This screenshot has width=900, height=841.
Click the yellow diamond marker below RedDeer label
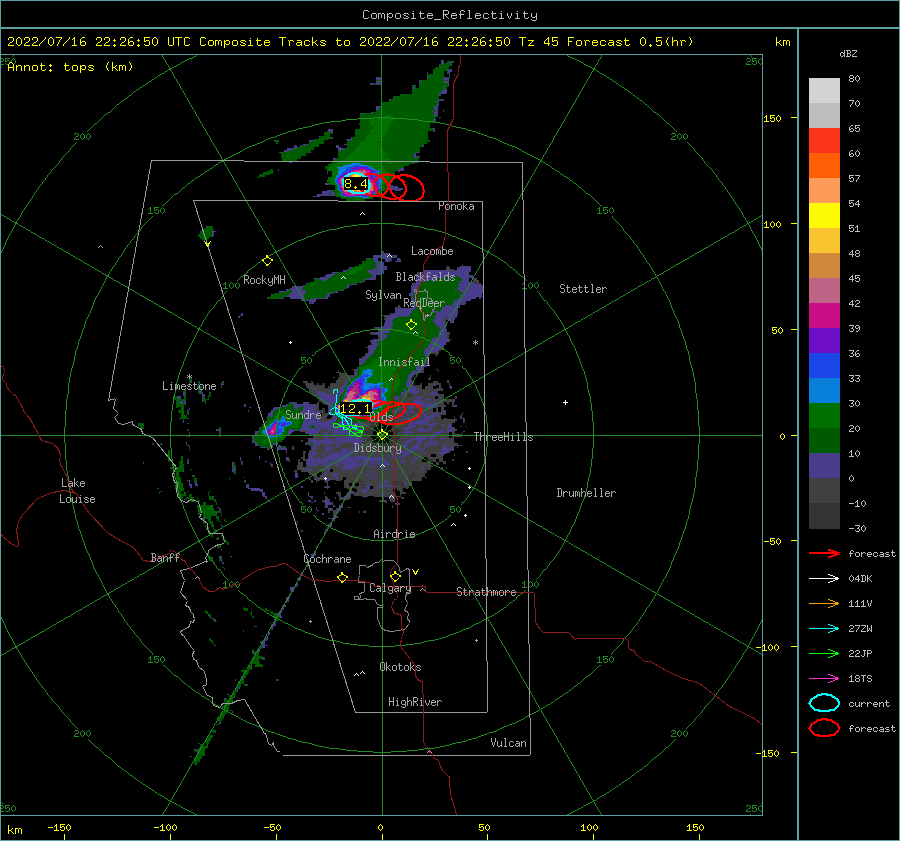tap(411, 325)
